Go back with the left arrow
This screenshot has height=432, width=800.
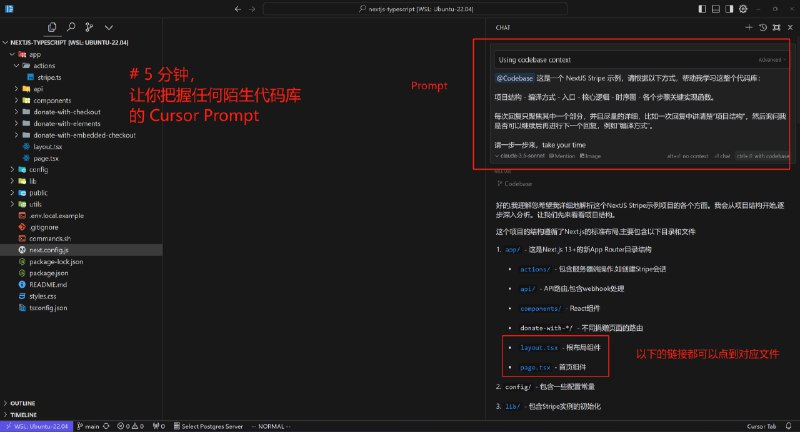coord(238,9)
